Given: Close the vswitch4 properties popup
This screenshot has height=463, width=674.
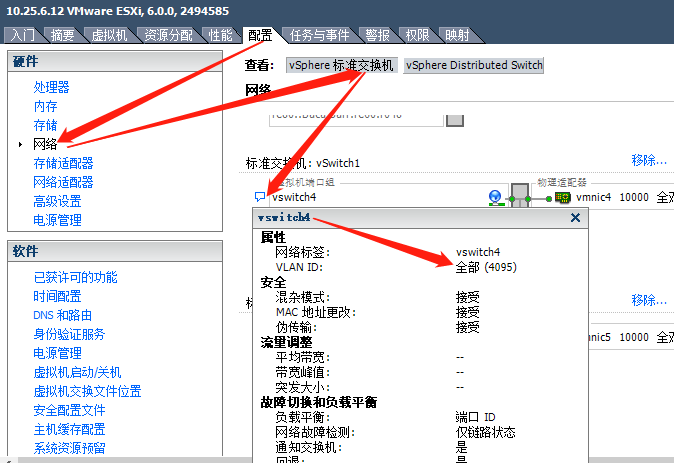Looking at the screenshot, I should (575, 218).
